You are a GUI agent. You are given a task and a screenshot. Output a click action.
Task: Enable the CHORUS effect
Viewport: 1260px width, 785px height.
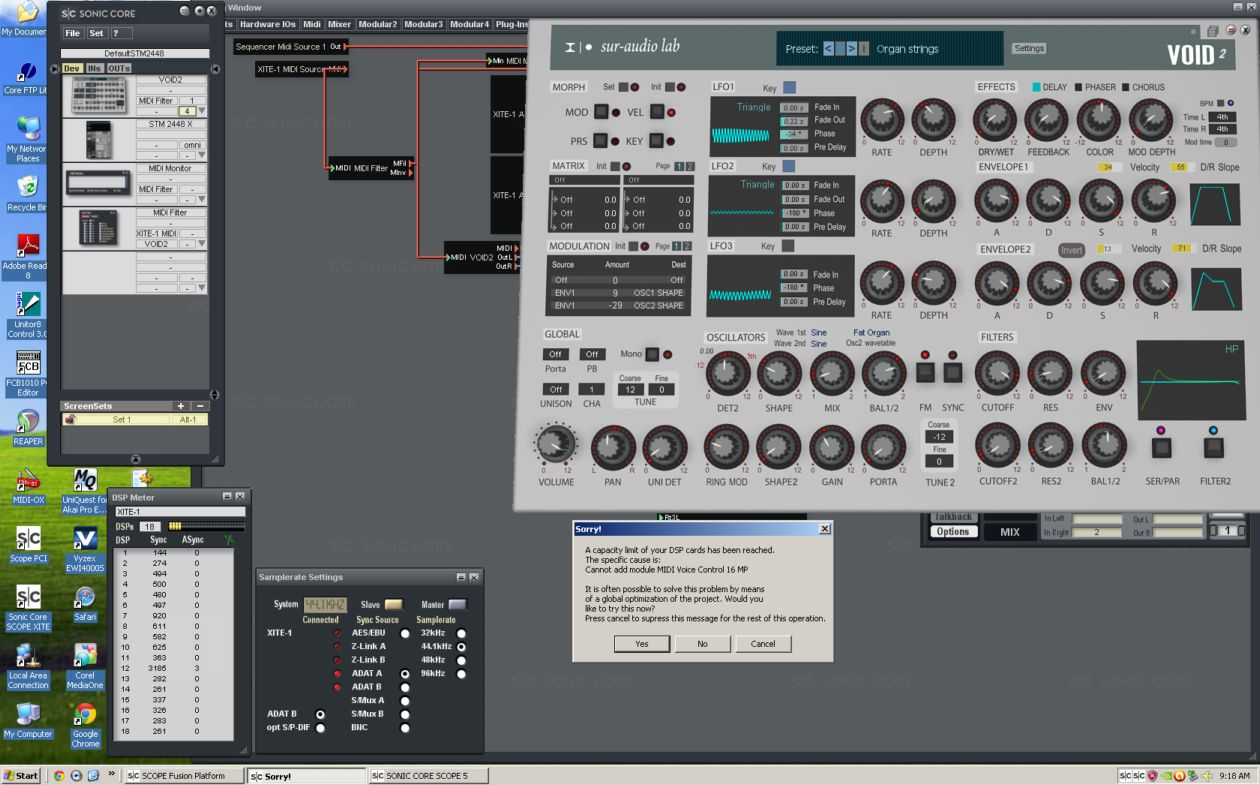[x=1125, y=88]
